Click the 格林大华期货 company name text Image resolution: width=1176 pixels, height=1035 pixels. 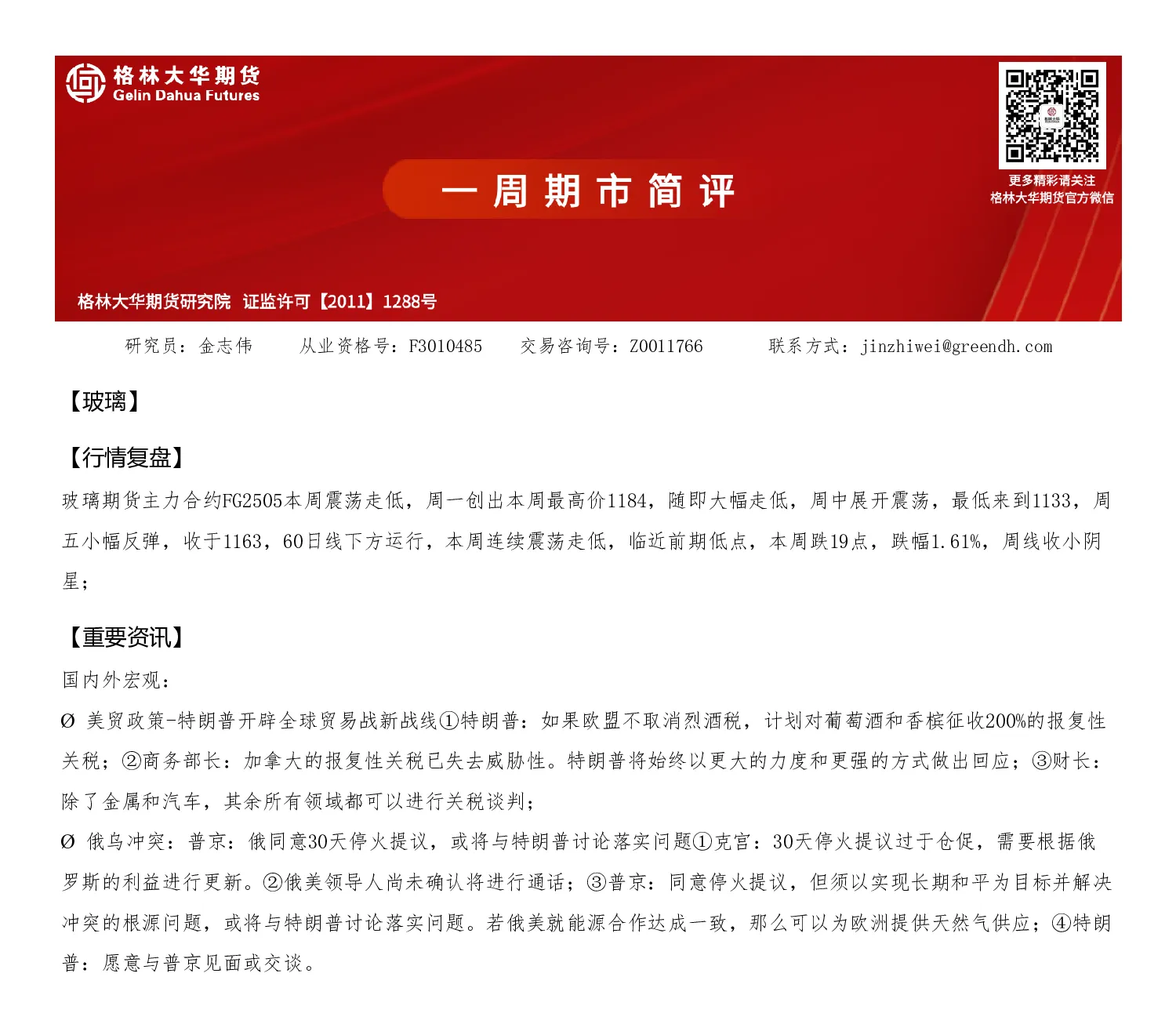click(x=186, y=75)
